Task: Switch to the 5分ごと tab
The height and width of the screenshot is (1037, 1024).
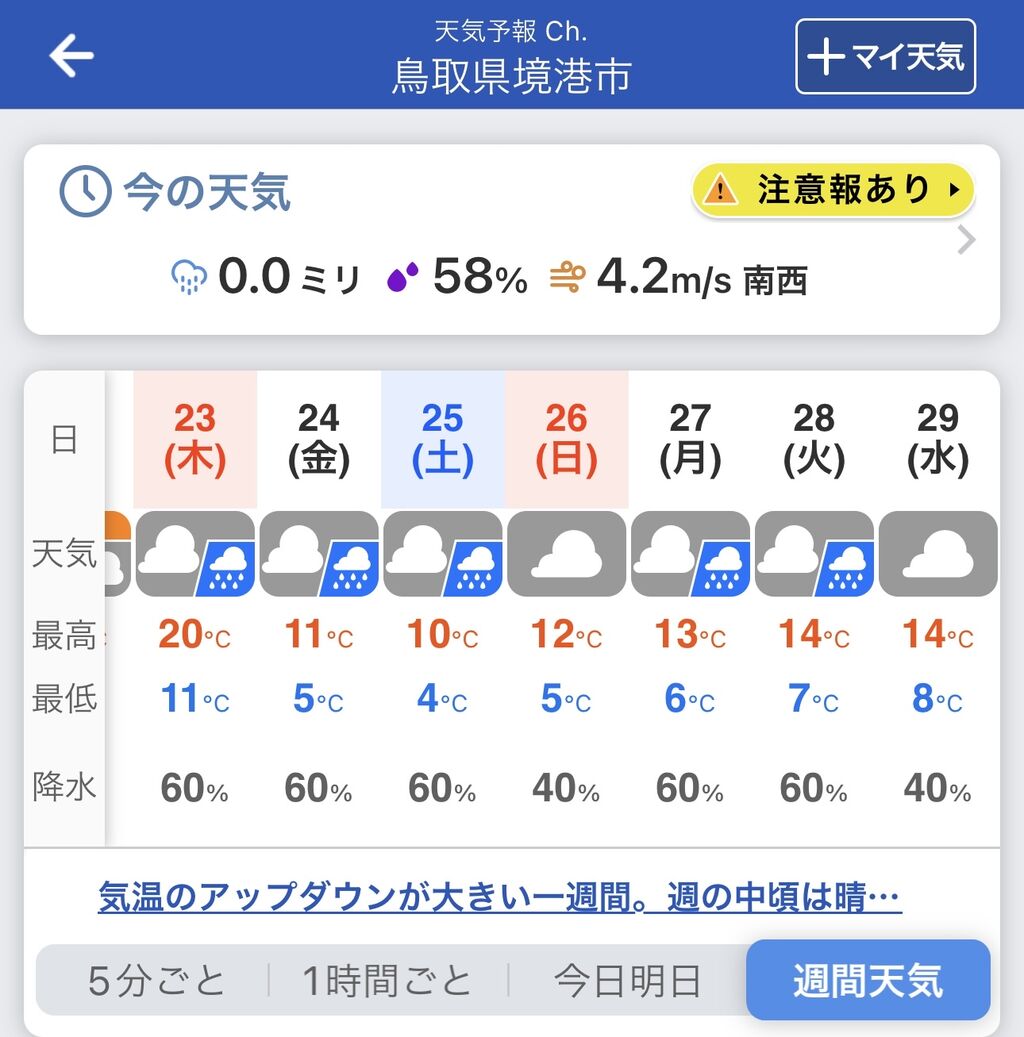Action: click(x=156, y=980)
